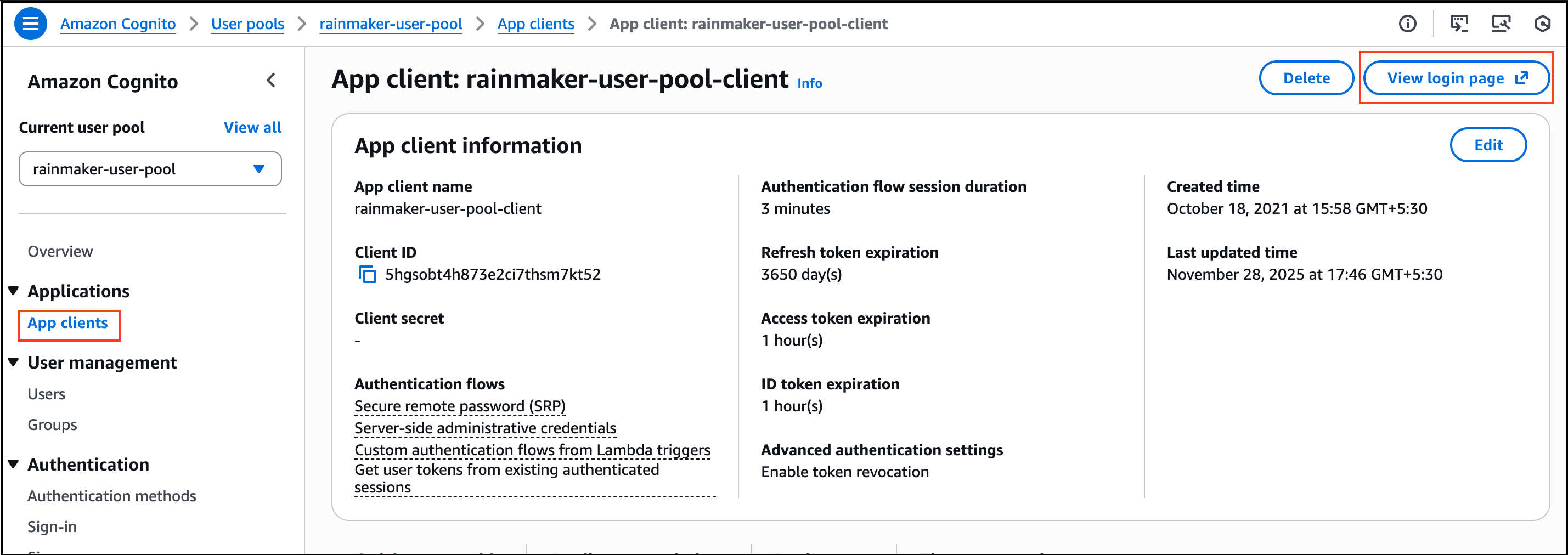Collapse the Authentication section

(x=13, y=465)
